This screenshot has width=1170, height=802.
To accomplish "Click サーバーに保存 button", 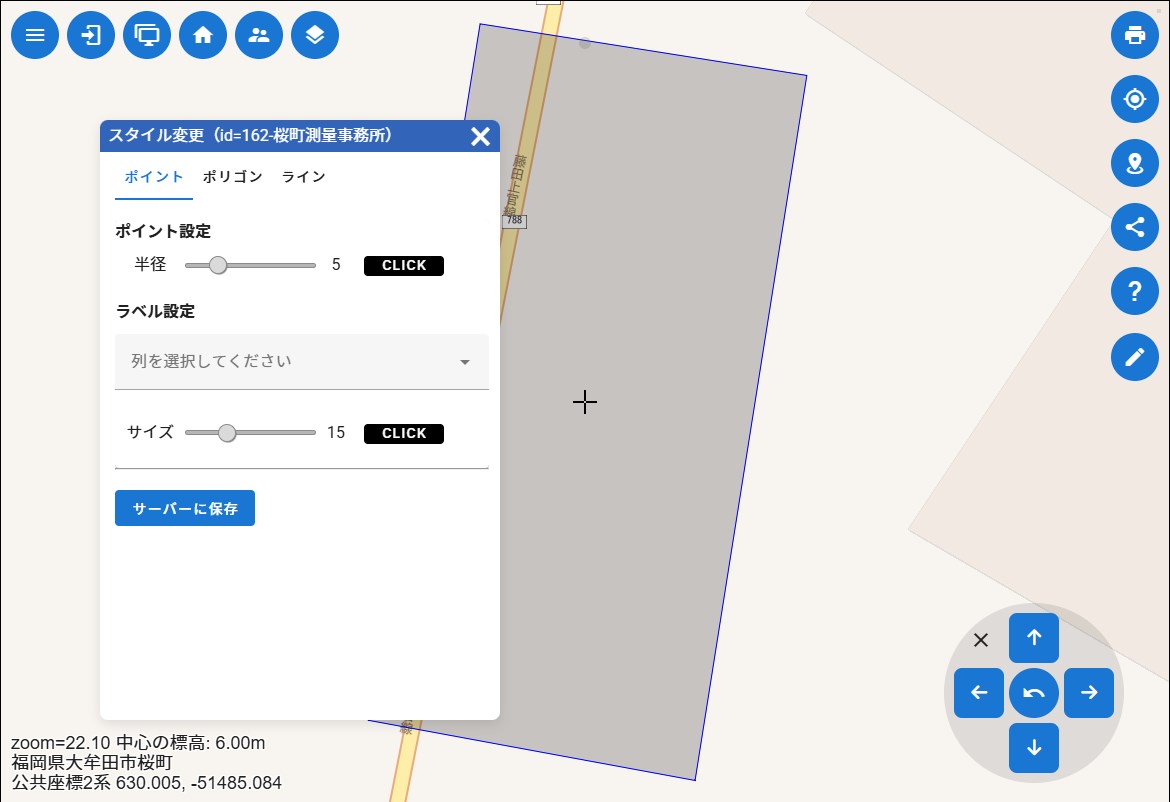I will [185, 508].
